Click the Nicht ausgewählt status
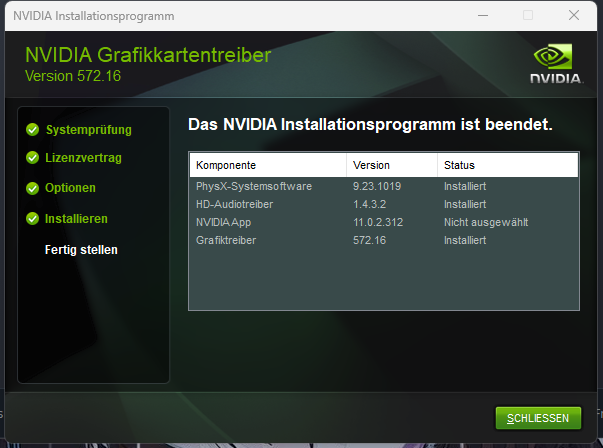The image size is (603, 448). [486, 222]
